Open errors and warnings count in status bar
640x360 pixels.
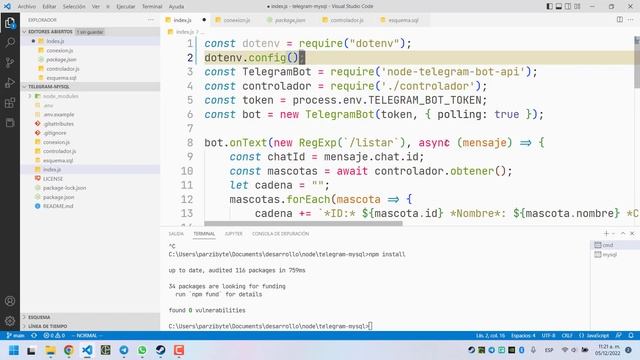tap(54, 336)
